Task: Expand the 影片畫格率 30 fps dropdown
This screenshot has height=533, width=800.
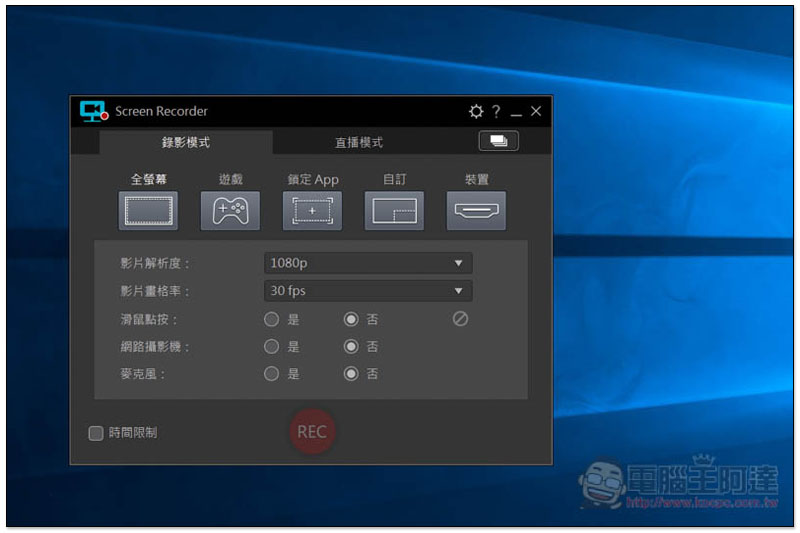Action: (368, 291)
